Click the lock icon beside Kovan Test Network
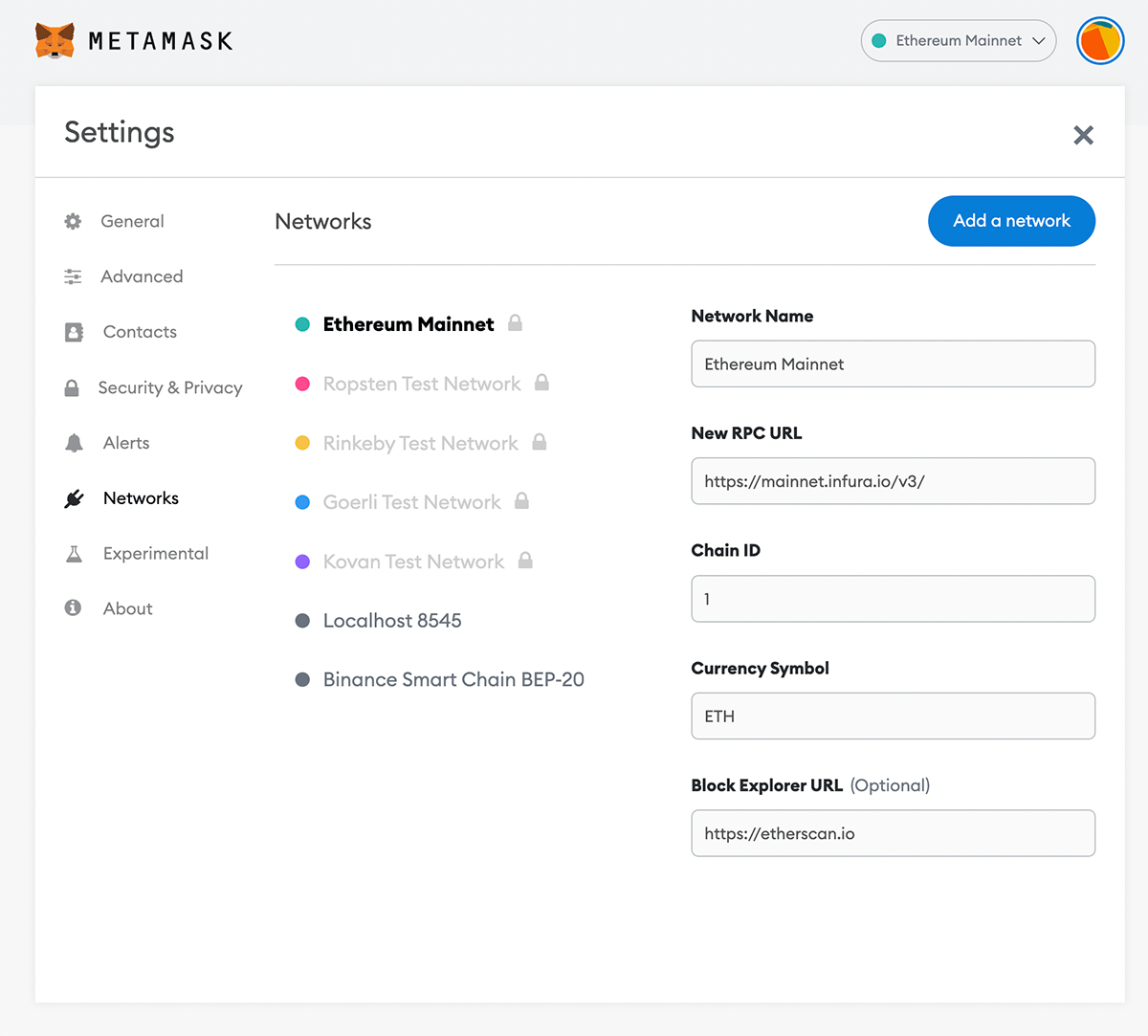Image resolution: width=1148 pixels, height=1036 pixels. tap(525, 560)
